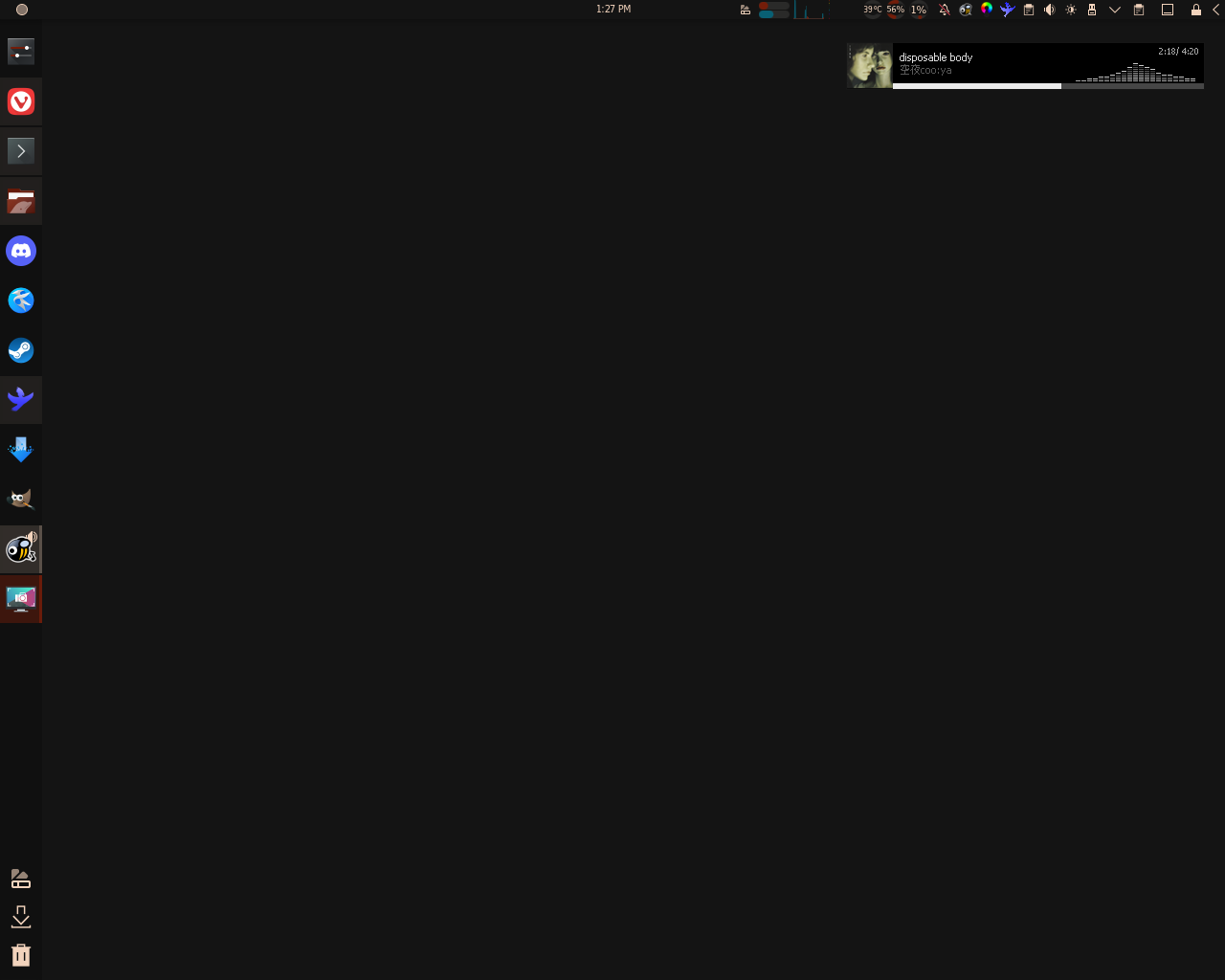Click the activities circle in top-left corner

click(22, 10)
